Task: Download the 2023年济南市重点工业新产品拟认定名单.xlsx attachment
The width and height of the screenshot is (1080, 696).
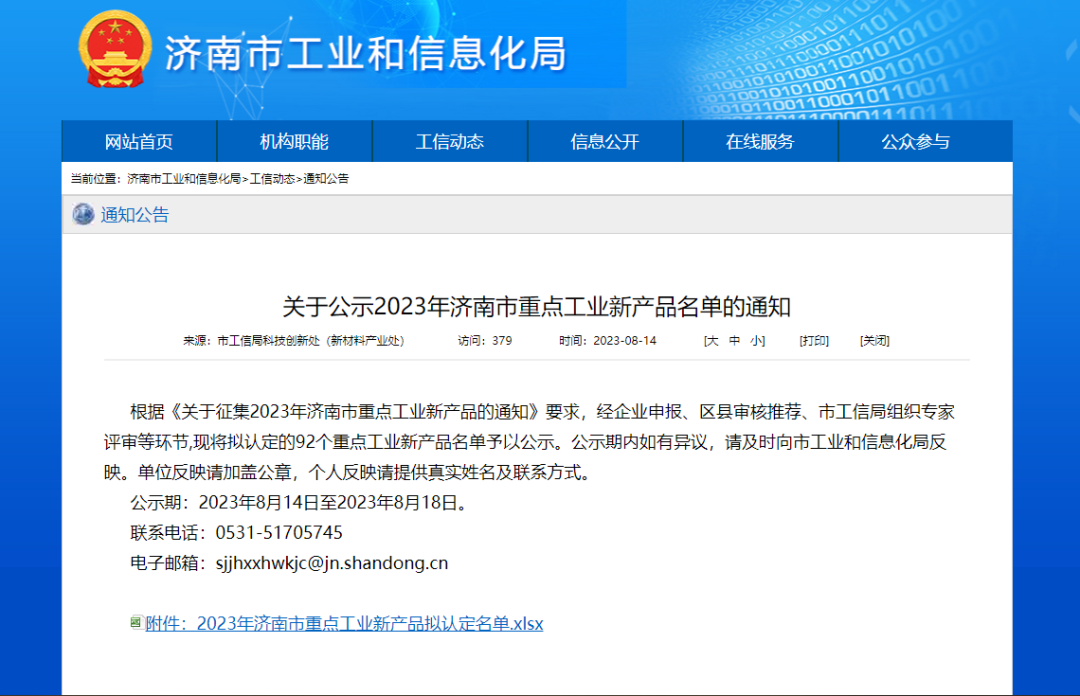Action: [344, 624]
